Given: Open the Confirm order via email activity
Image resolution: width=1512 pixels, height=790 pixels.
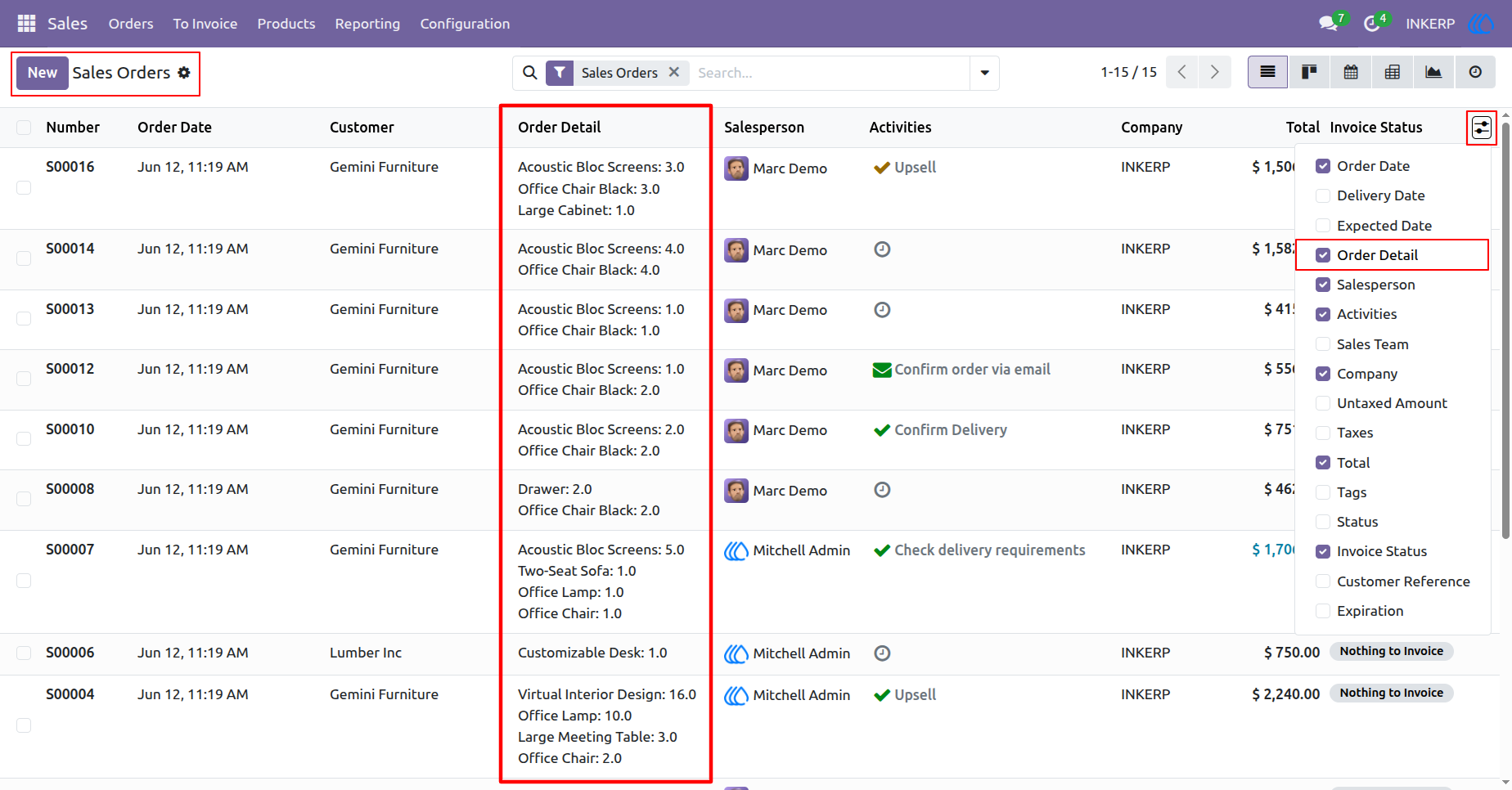Looking at the screenshot, I should [962, 370].
